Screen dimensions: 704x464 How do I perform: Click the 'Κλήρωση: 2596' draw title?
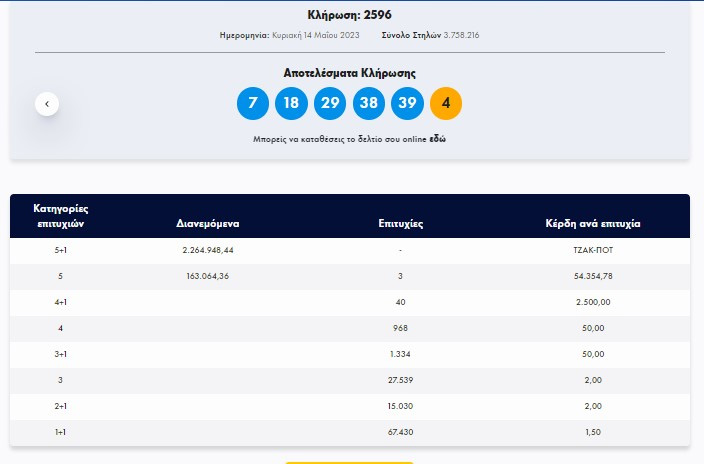tap(349, 14)
